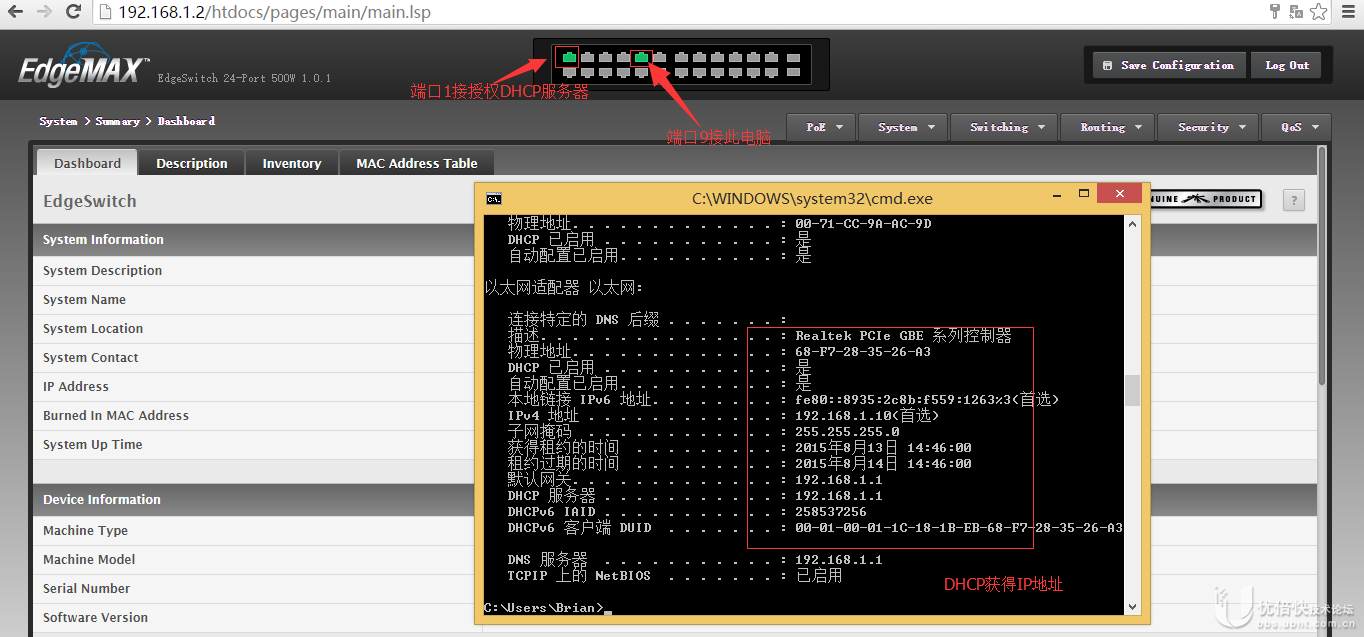Image resolution: width=1364 pixels, height=637 pixels.
Task: Click the Log Out button
Action: pyautogui.click(x=1286, y=65)
